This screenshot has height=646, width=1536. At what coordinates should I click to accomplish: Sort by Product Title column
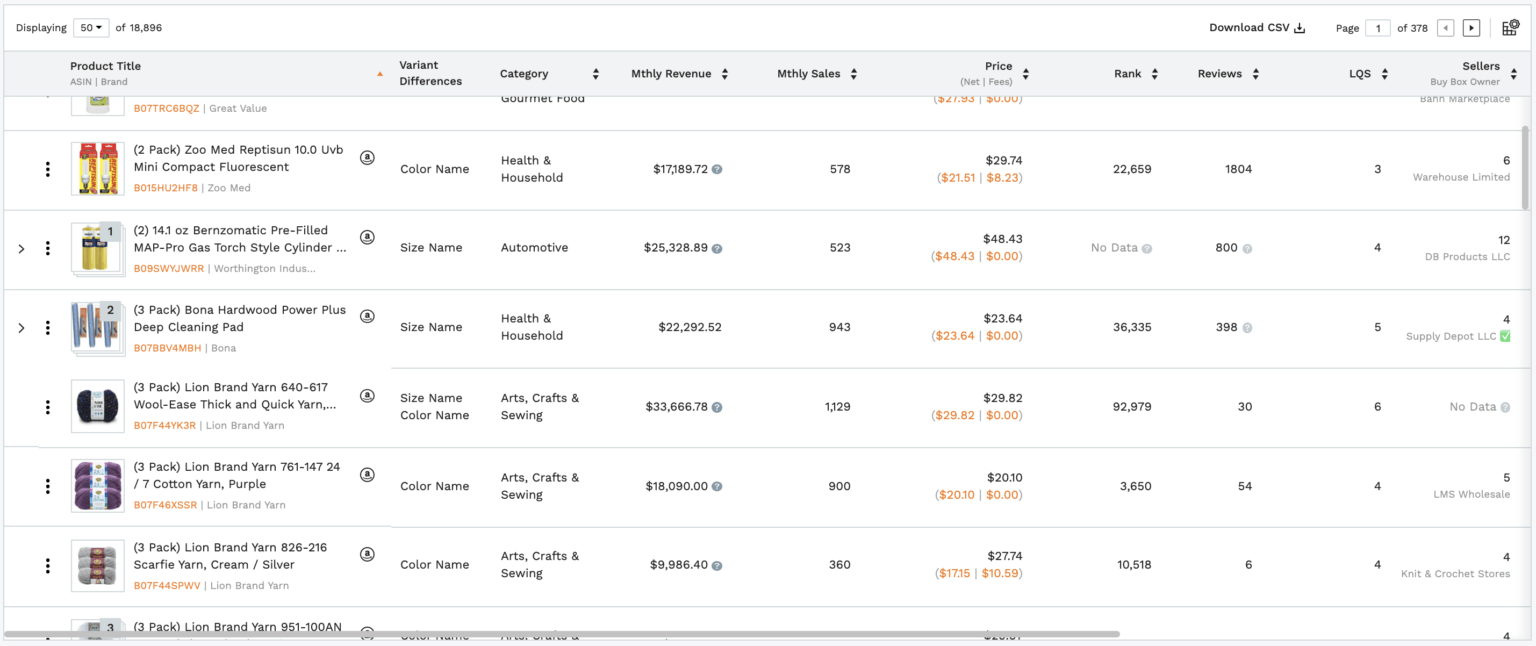(x=379, y=74)
